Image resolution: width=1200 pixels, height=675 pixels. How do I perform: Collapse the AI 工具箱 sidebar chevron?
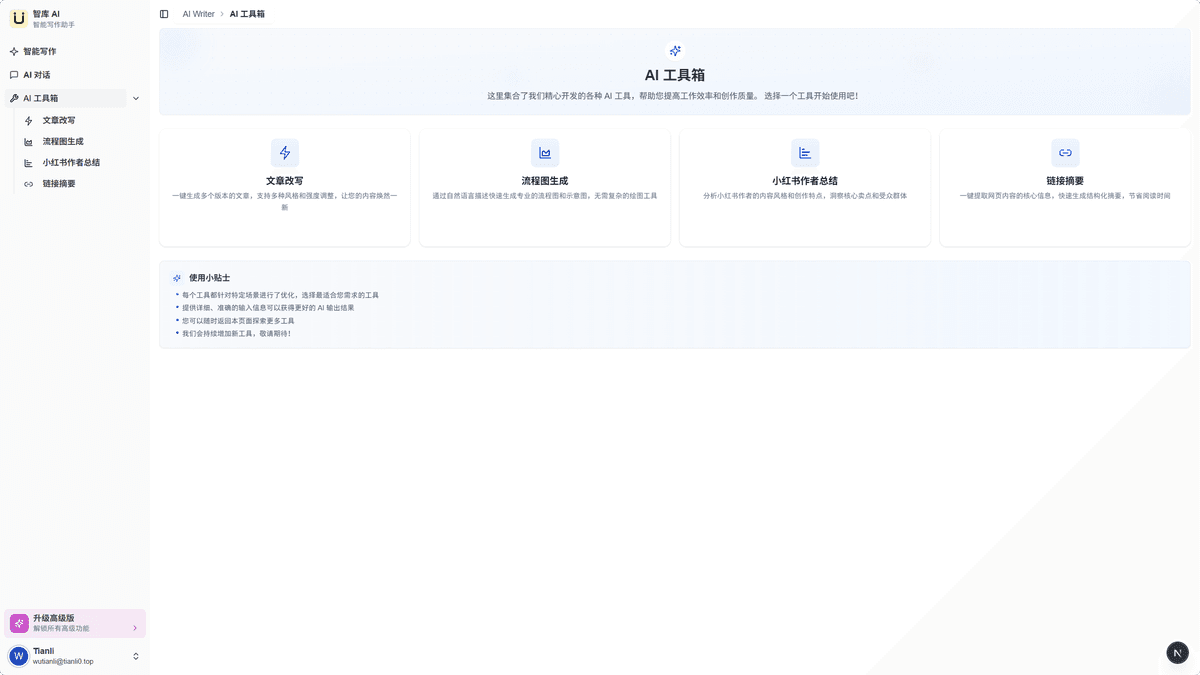click(136, 98)
